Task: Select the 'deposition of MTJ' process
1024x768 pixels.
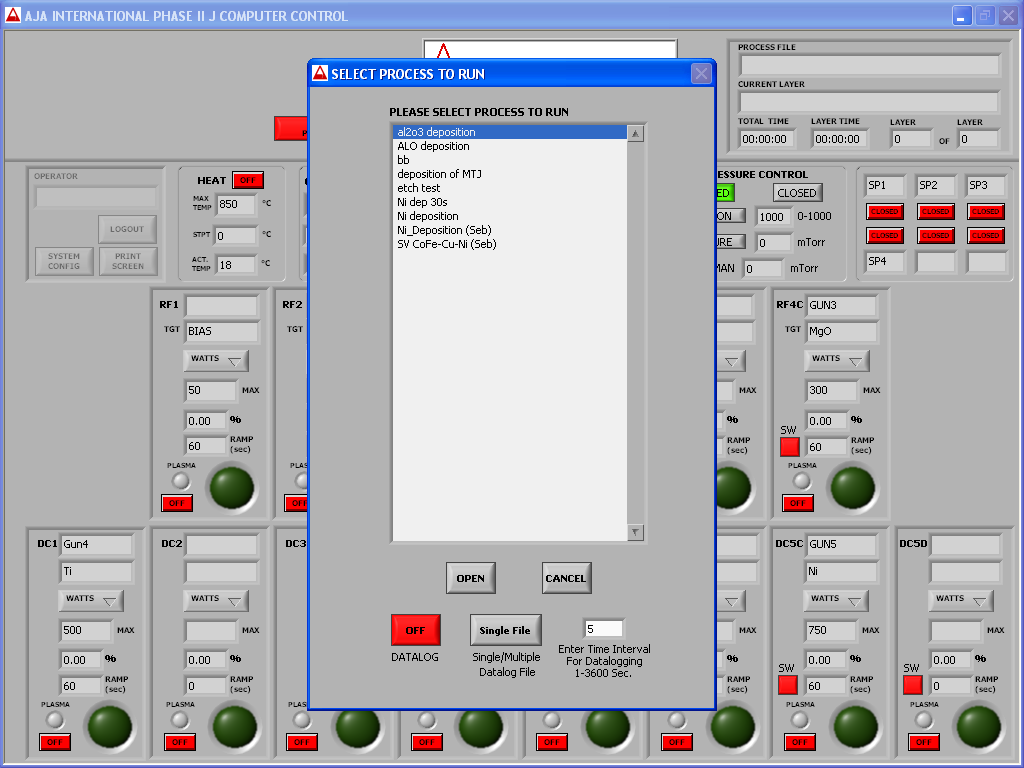Action: click(439, 174)
